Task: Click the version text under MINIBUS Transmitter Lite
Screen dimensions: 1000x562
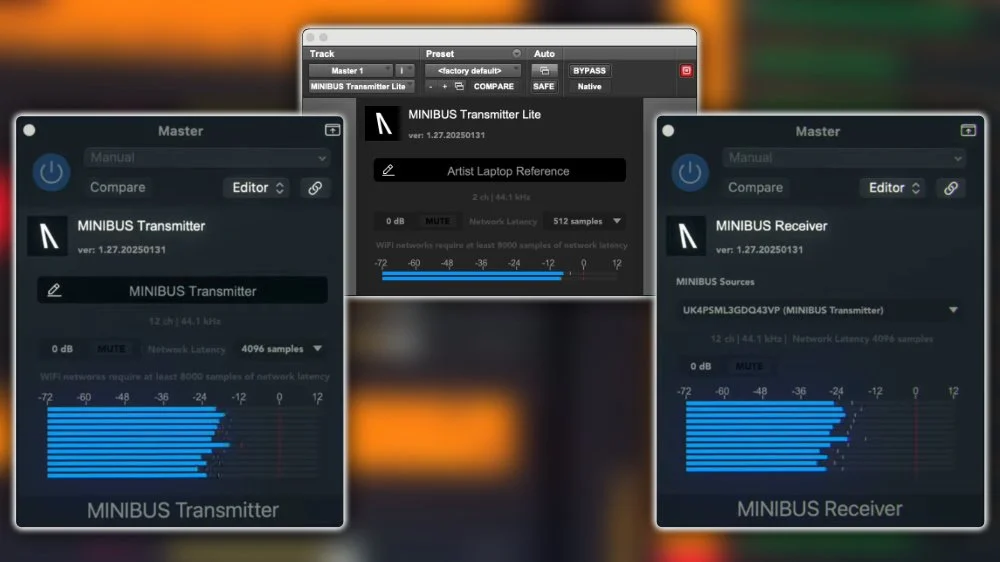Action: click(446, 135)
